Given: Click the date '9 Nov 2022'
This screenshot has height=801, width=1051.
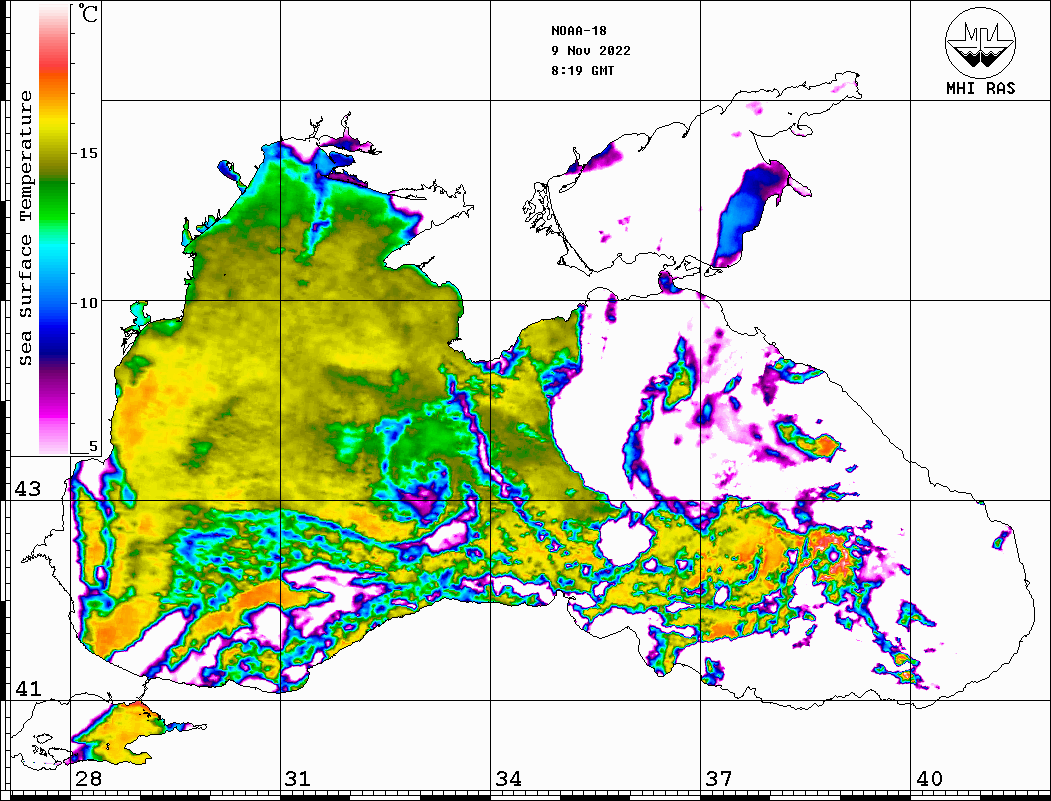Looking at the screenshot, I should point(591,51).
